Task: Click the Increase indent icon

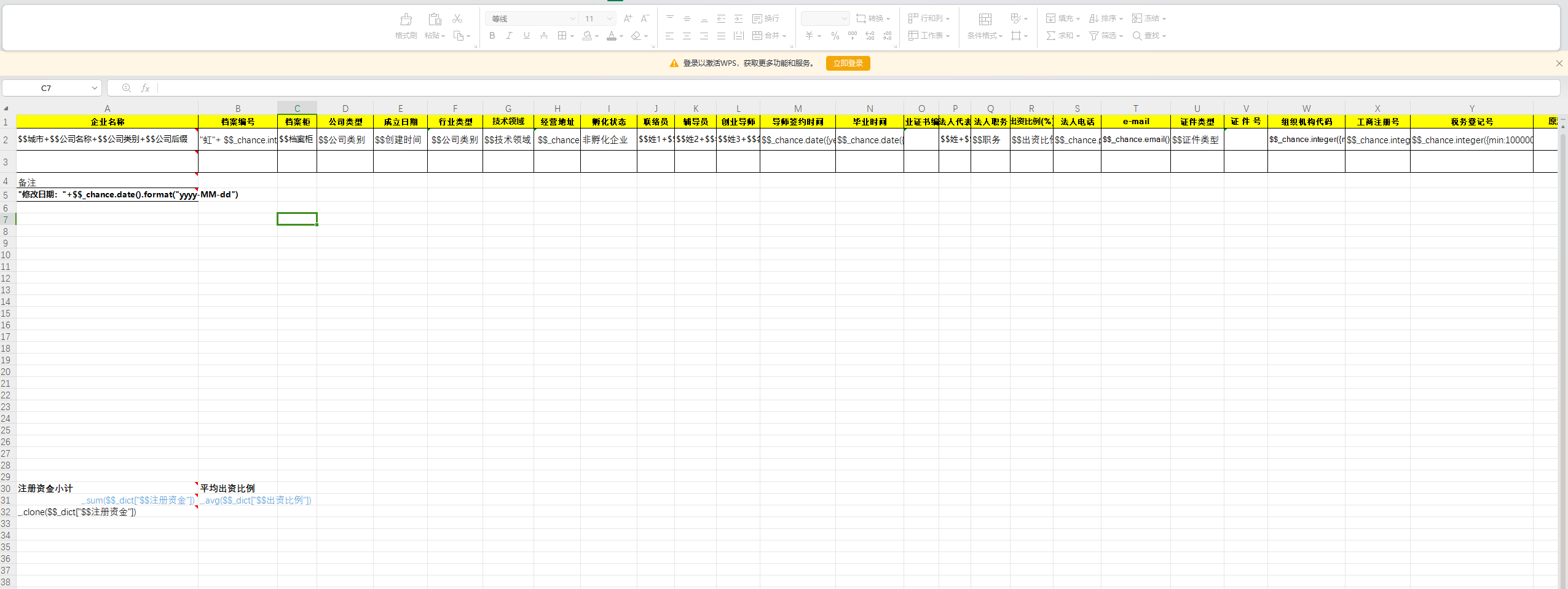Action: 739,18
